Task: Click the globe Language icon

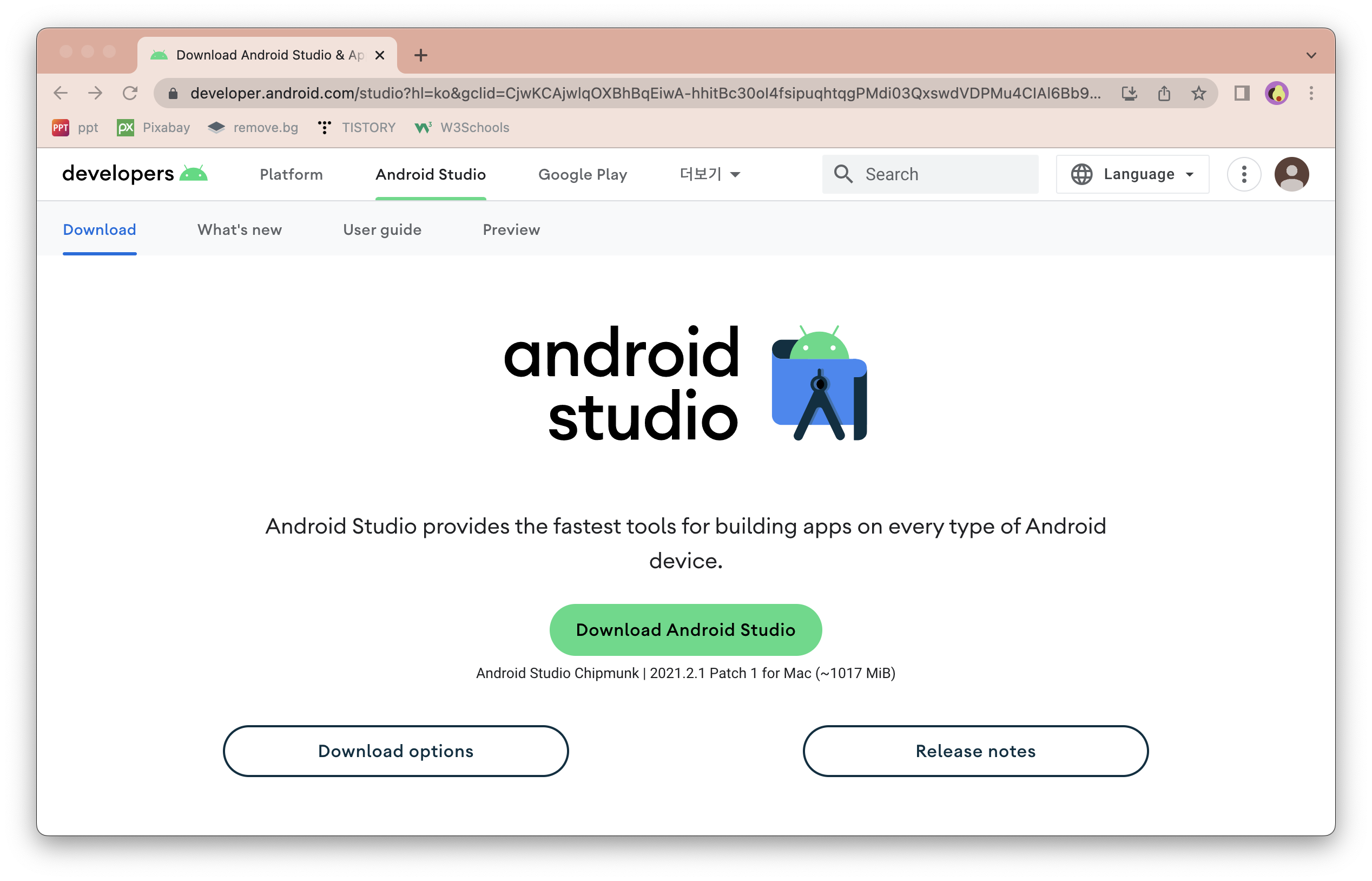Action: [x=1081, y=174]
